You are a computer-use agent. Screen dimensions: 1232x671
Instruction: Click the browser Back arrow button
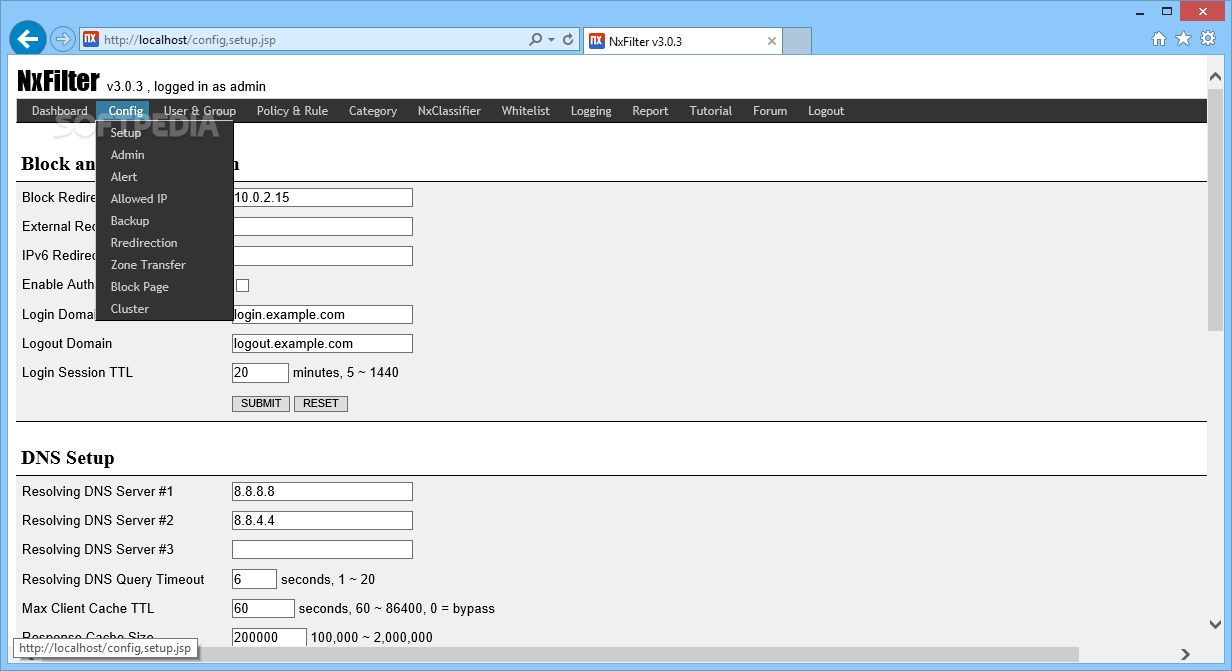(x=28, y=39)
